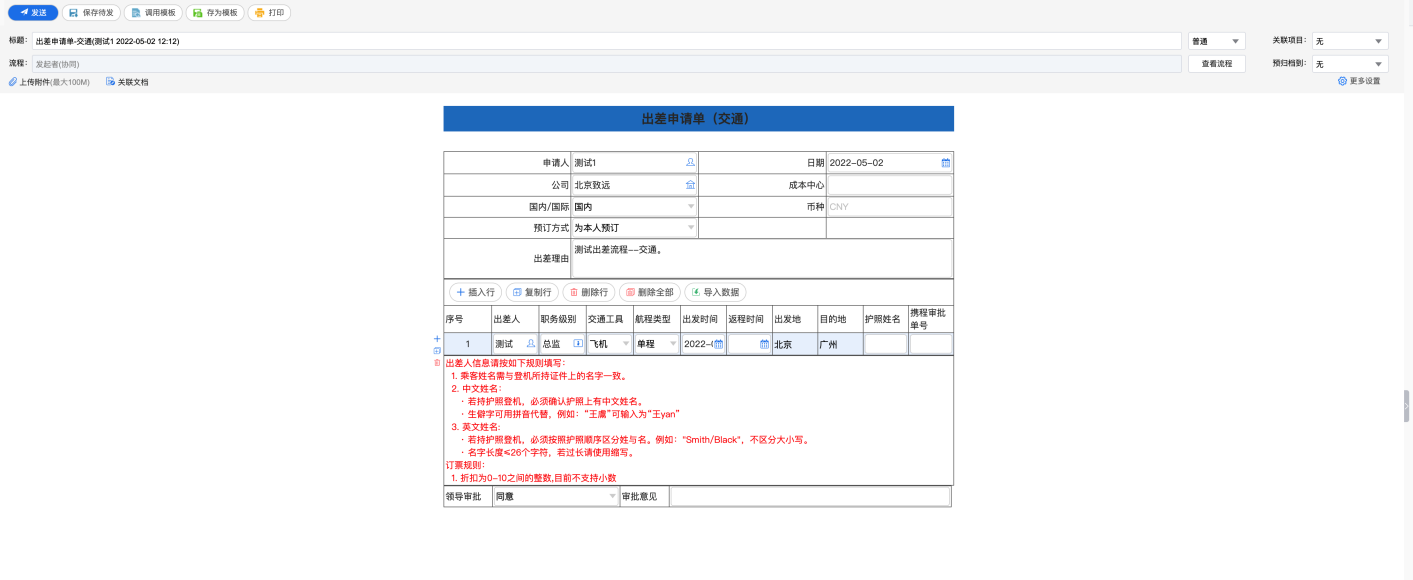Click 保存待发 save draft button
The image size is (1413, 580).
click(x=91, y=13)
